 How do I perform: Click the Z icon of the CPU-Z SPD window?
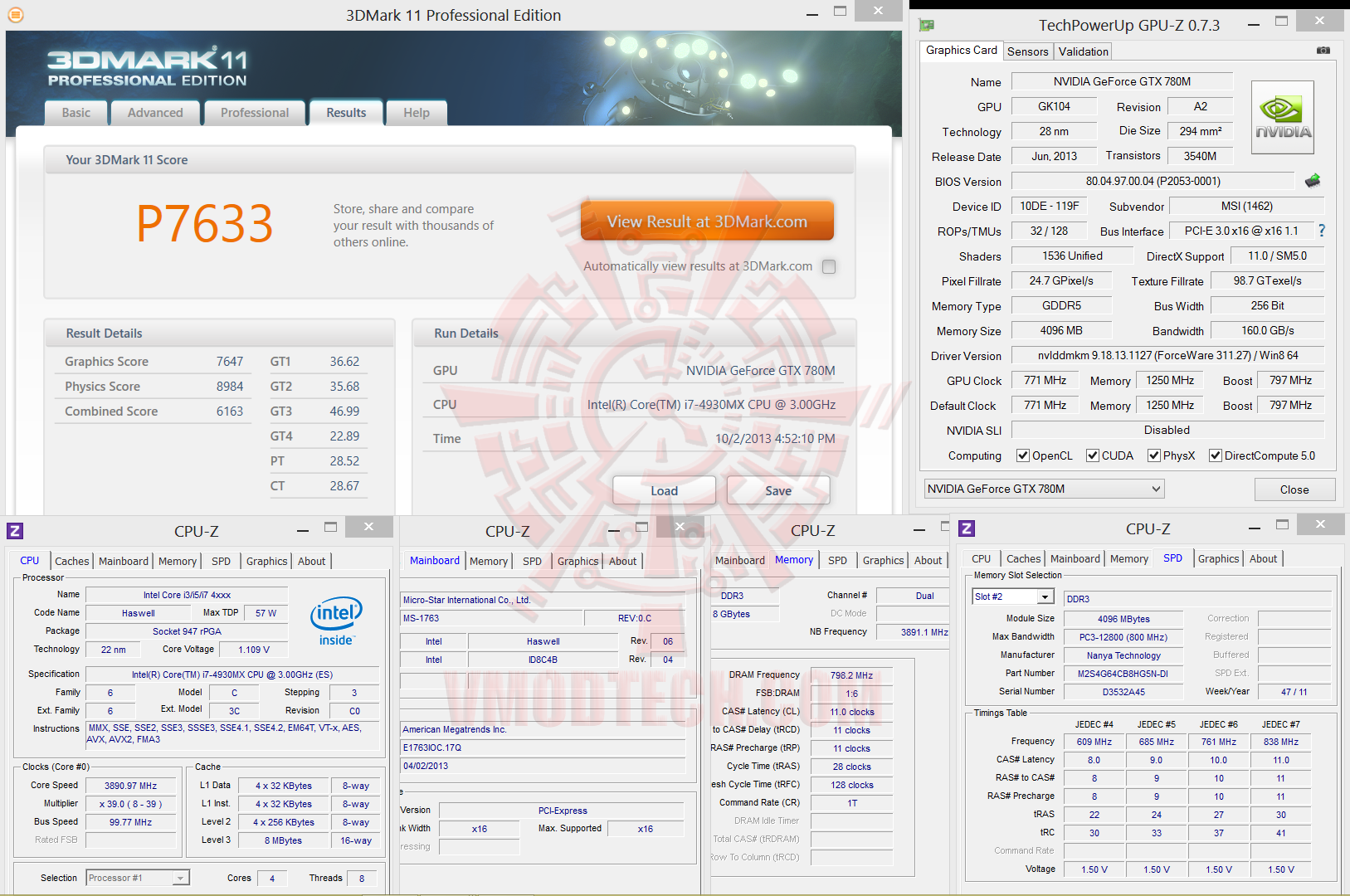click(x=967, y=528)
